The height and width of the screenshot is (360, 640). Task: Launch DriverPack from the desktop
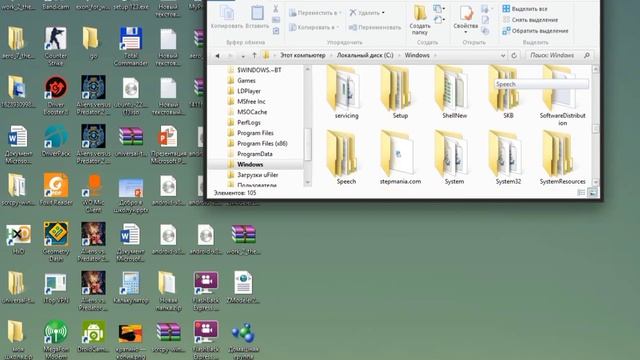coord(56,140)
